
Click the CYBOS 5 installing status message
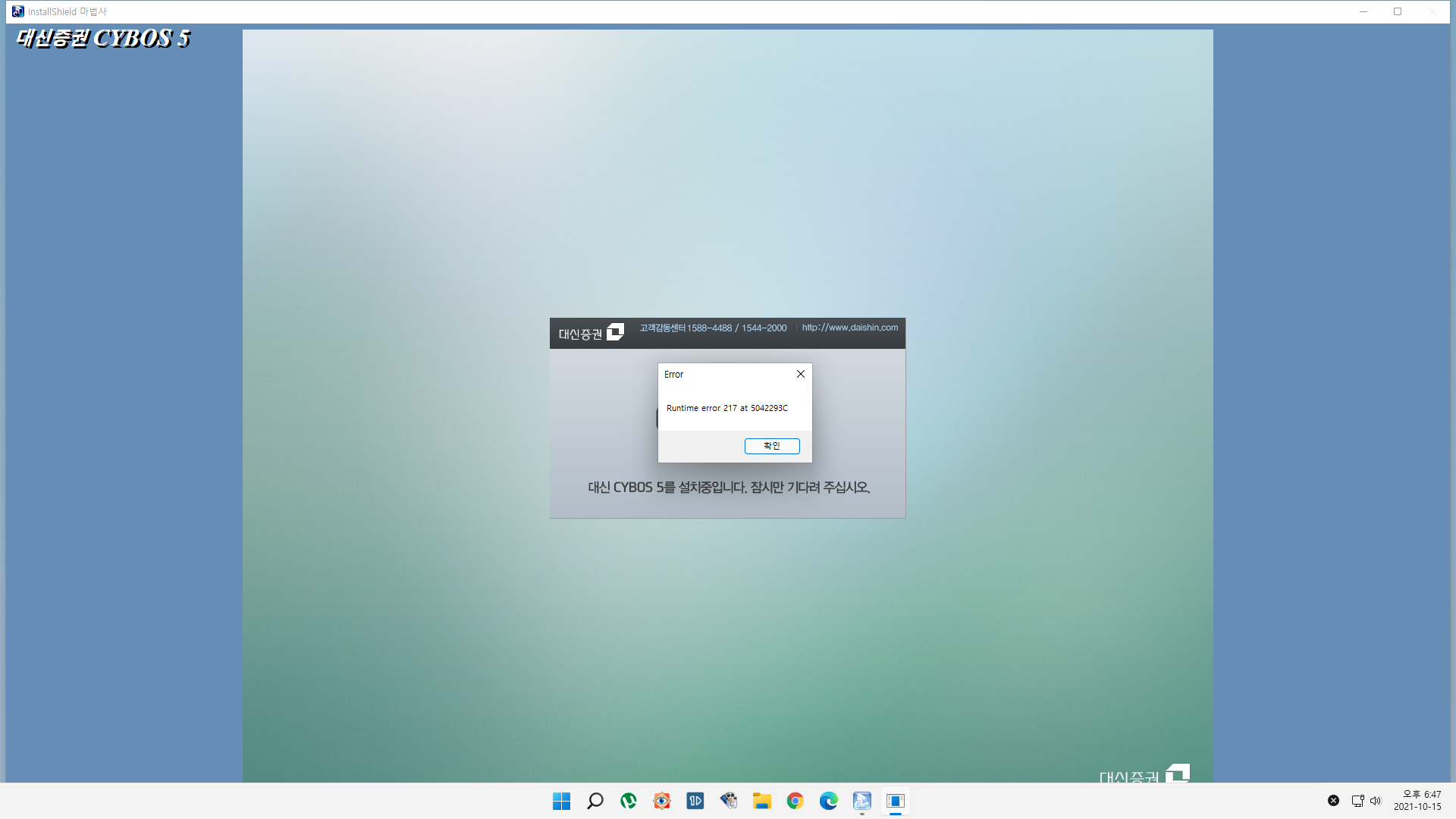pyautogui.click(x=729, y=488)
